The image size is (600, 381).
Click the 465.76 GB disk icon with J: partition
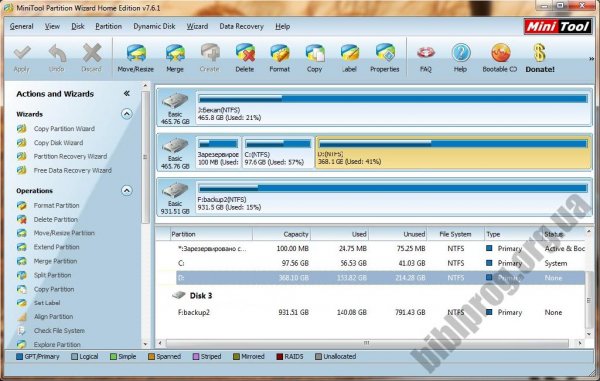tap(175, 101)
